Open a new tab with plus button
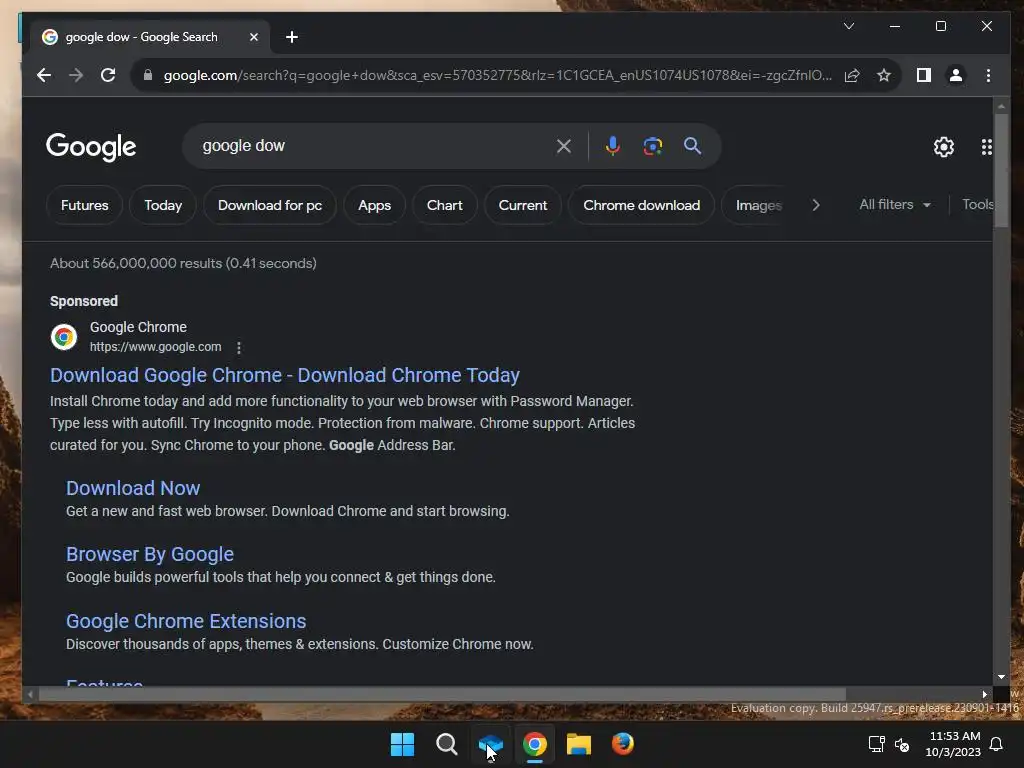1024x768 pixels. click(x=292, y=37)
